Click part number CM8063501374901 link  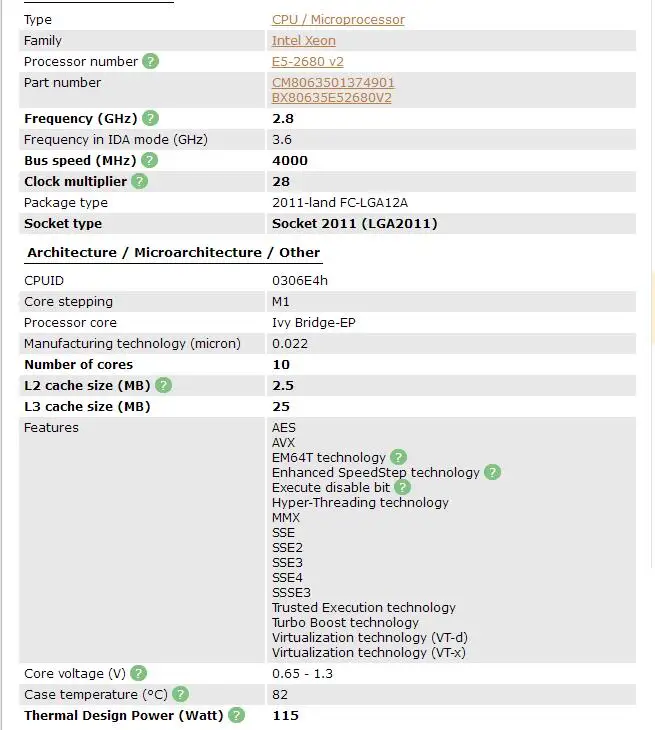point(333,83)
